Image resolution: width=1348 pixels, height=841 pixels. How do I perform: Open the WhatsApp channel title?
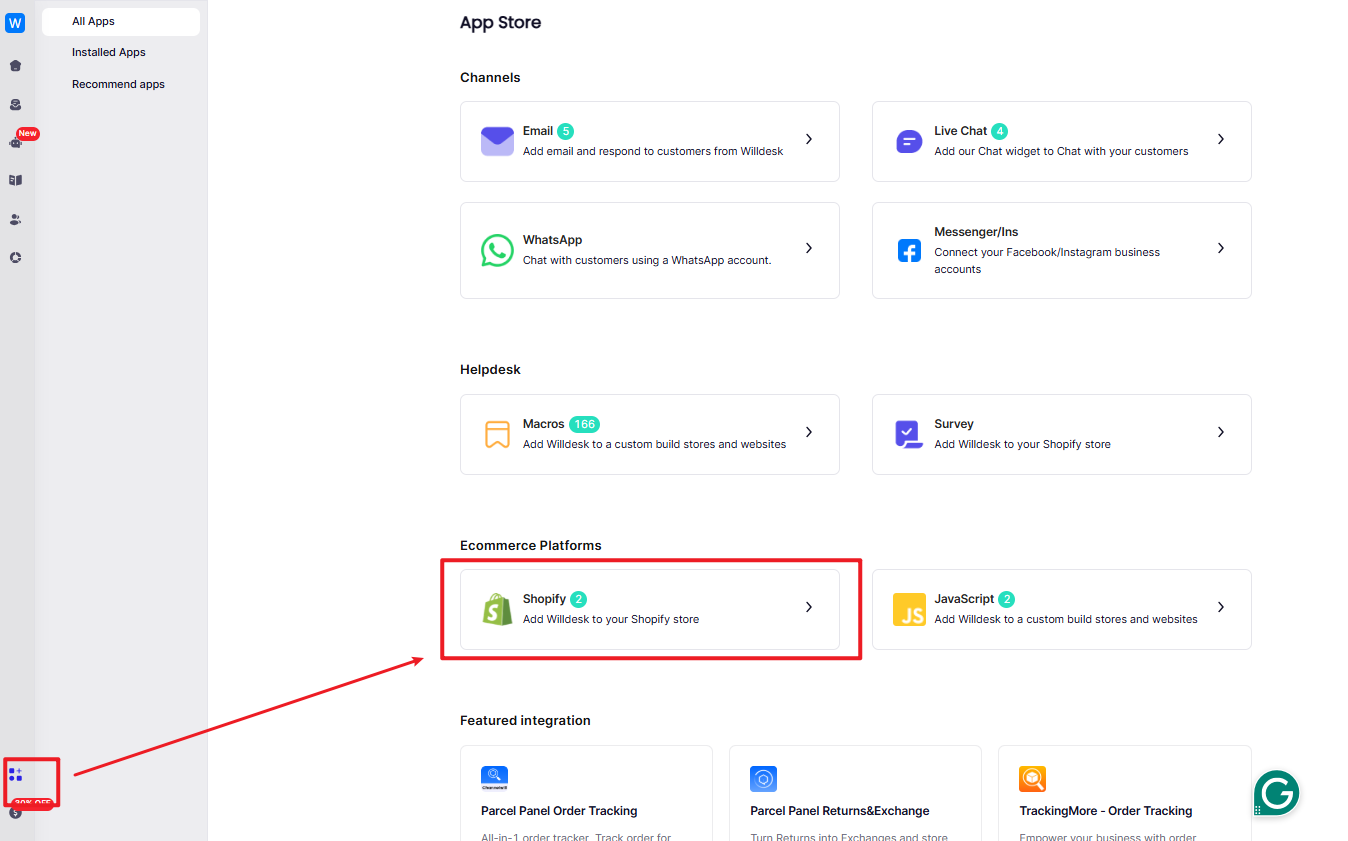pos(552,240)
